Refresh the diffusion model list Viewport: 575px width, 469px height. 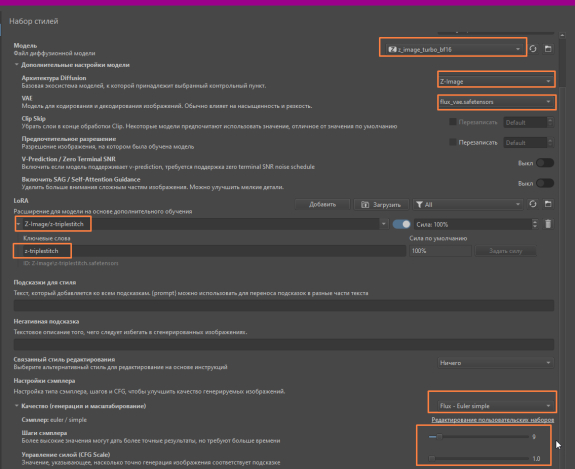(533, 49)
